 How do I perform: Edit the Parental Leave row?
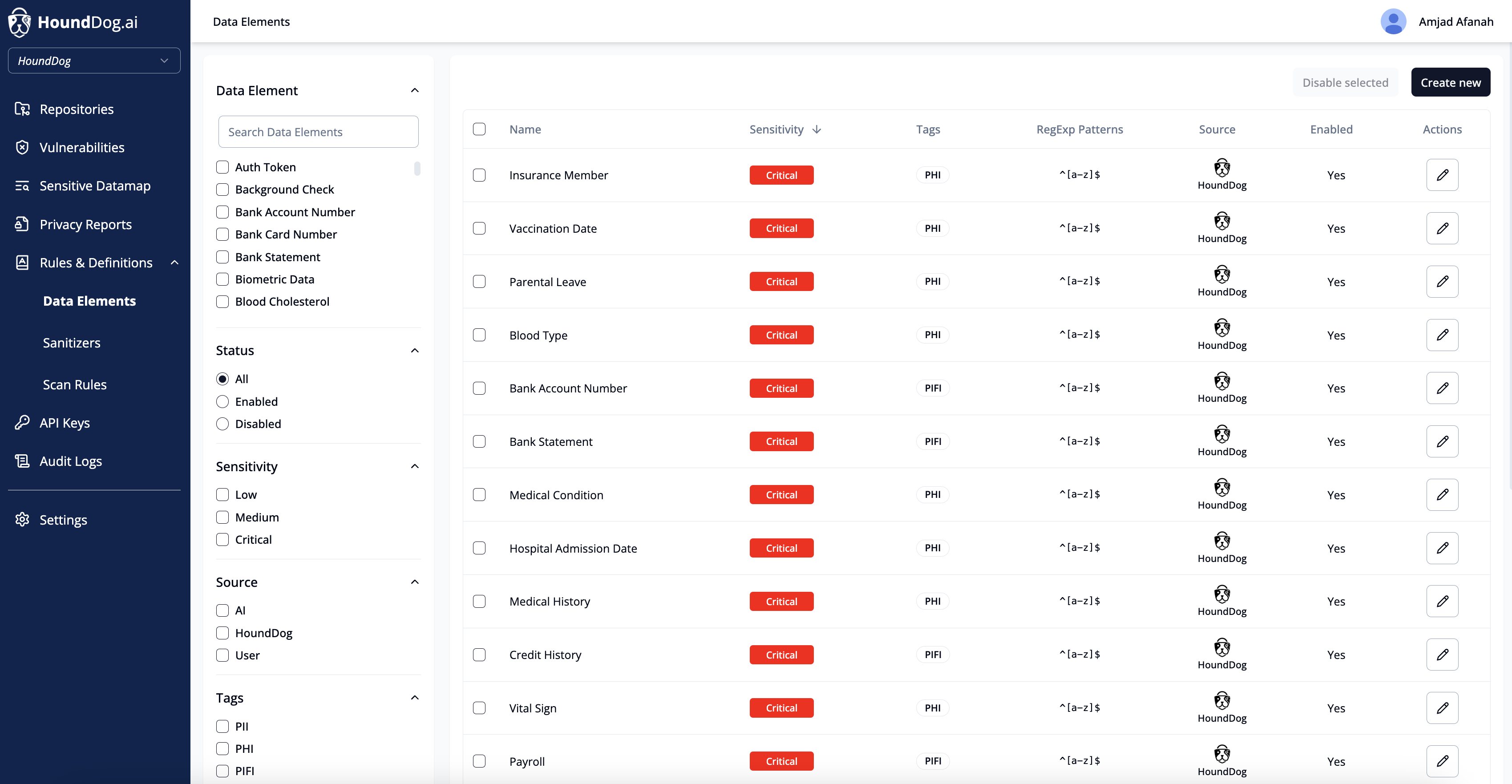tap(1442, 282)
